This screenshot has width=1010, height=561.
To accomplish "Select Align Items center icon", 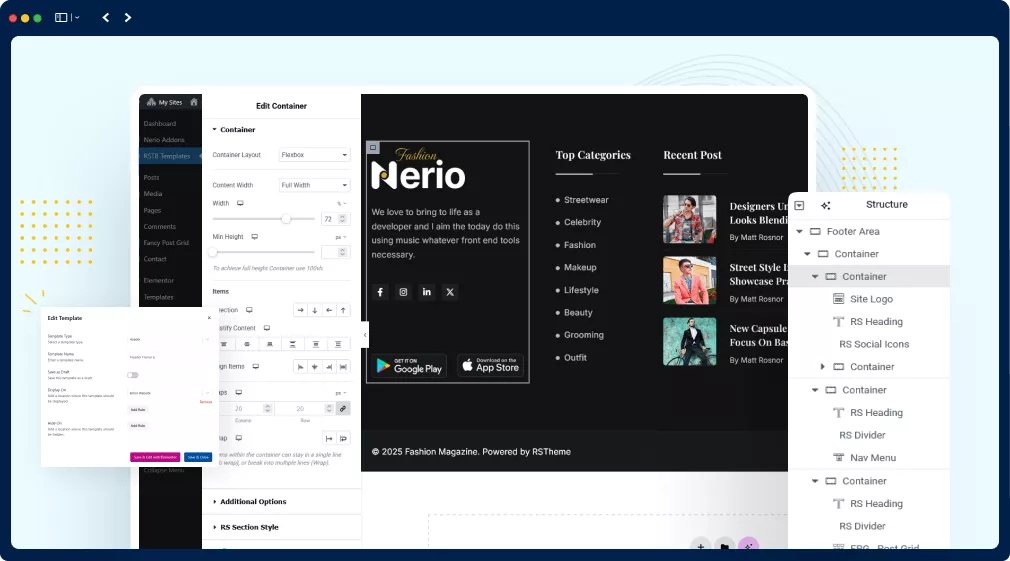I will [314, 366].
